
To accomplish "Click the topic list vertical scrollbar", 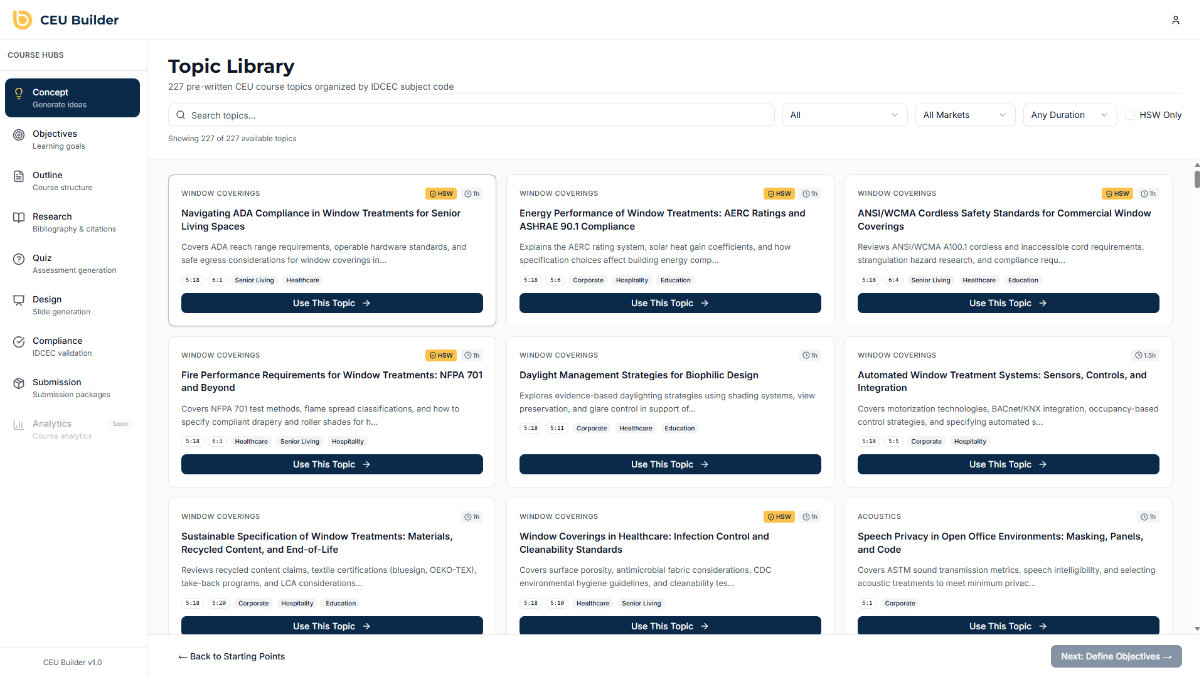I will tap(1196, 180).
